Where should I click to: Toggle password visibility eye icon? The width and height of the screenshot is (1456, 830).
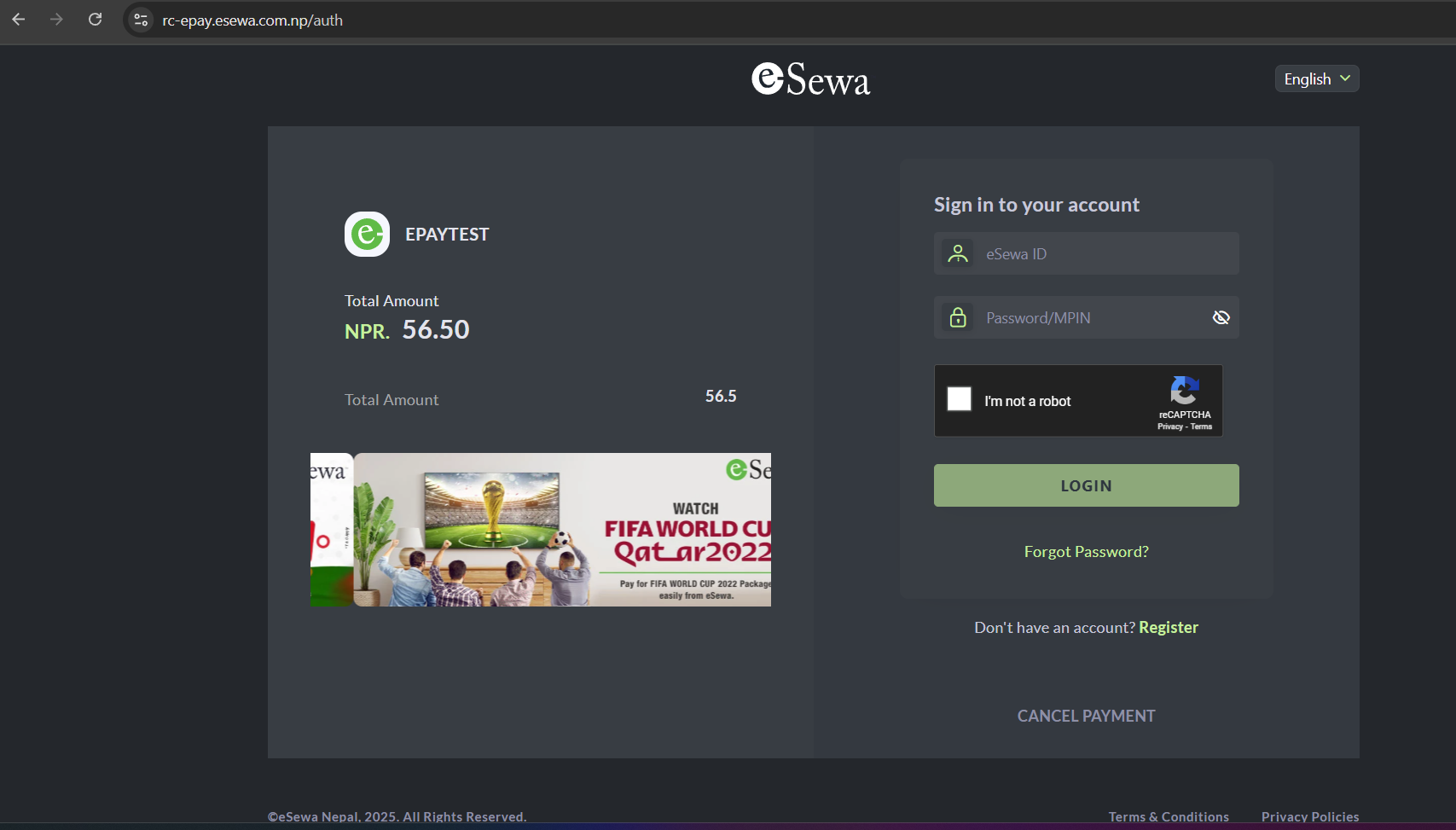(x=1221, y=317)
